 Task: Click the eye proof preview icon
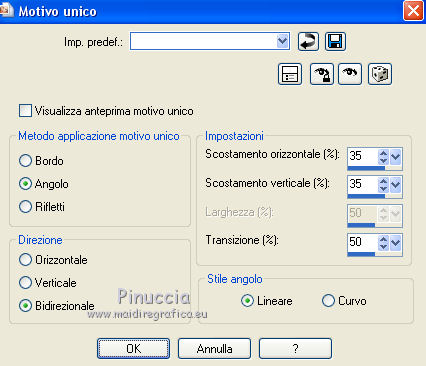(x=350, y=74)
